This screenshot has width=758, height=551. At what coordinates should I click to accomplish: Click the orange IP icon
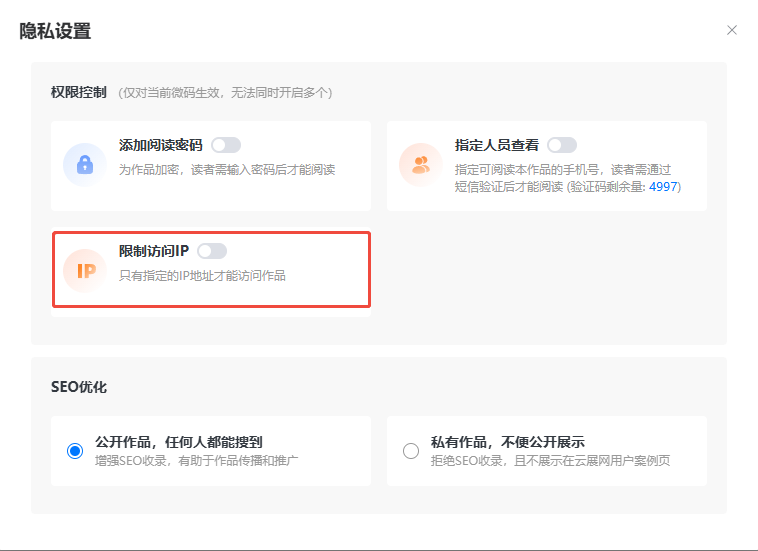84,270
